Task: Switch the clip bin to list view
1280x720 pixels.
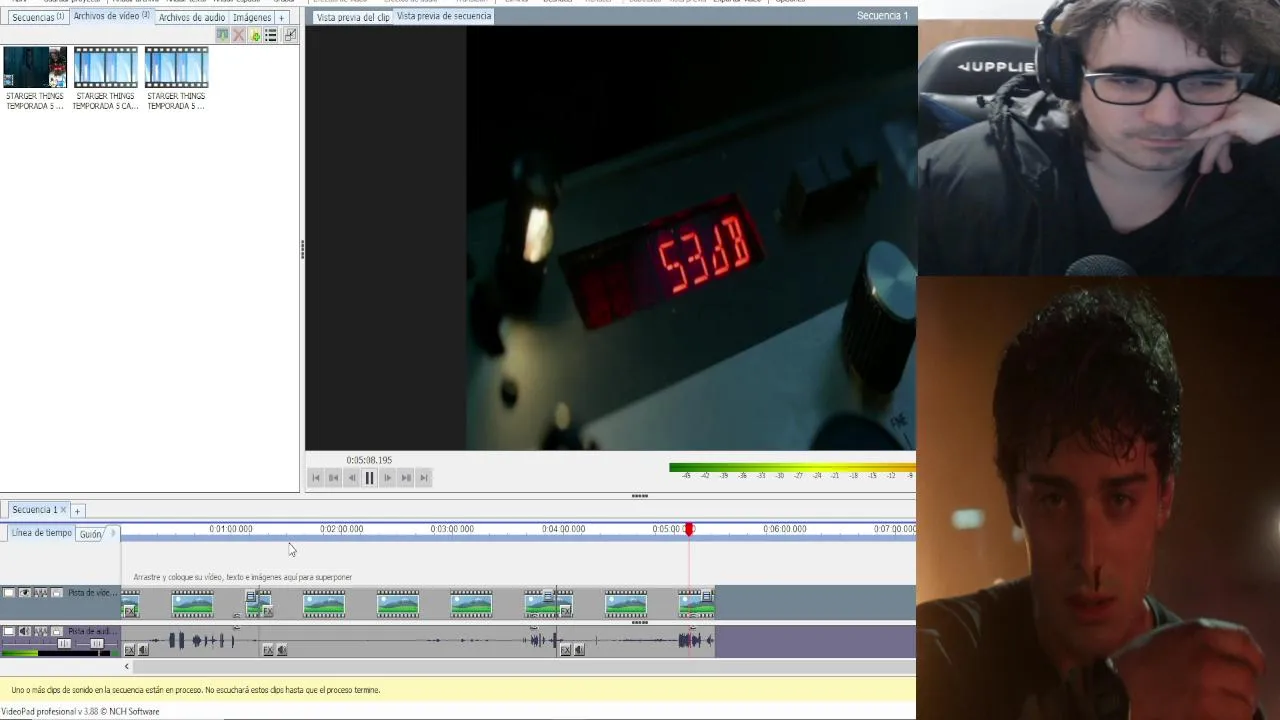Action: point(271,35)
